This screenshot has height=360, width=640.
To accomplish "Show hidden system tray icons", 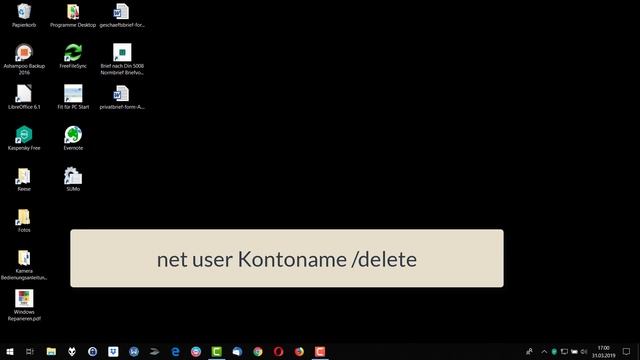I will [544, 351].
